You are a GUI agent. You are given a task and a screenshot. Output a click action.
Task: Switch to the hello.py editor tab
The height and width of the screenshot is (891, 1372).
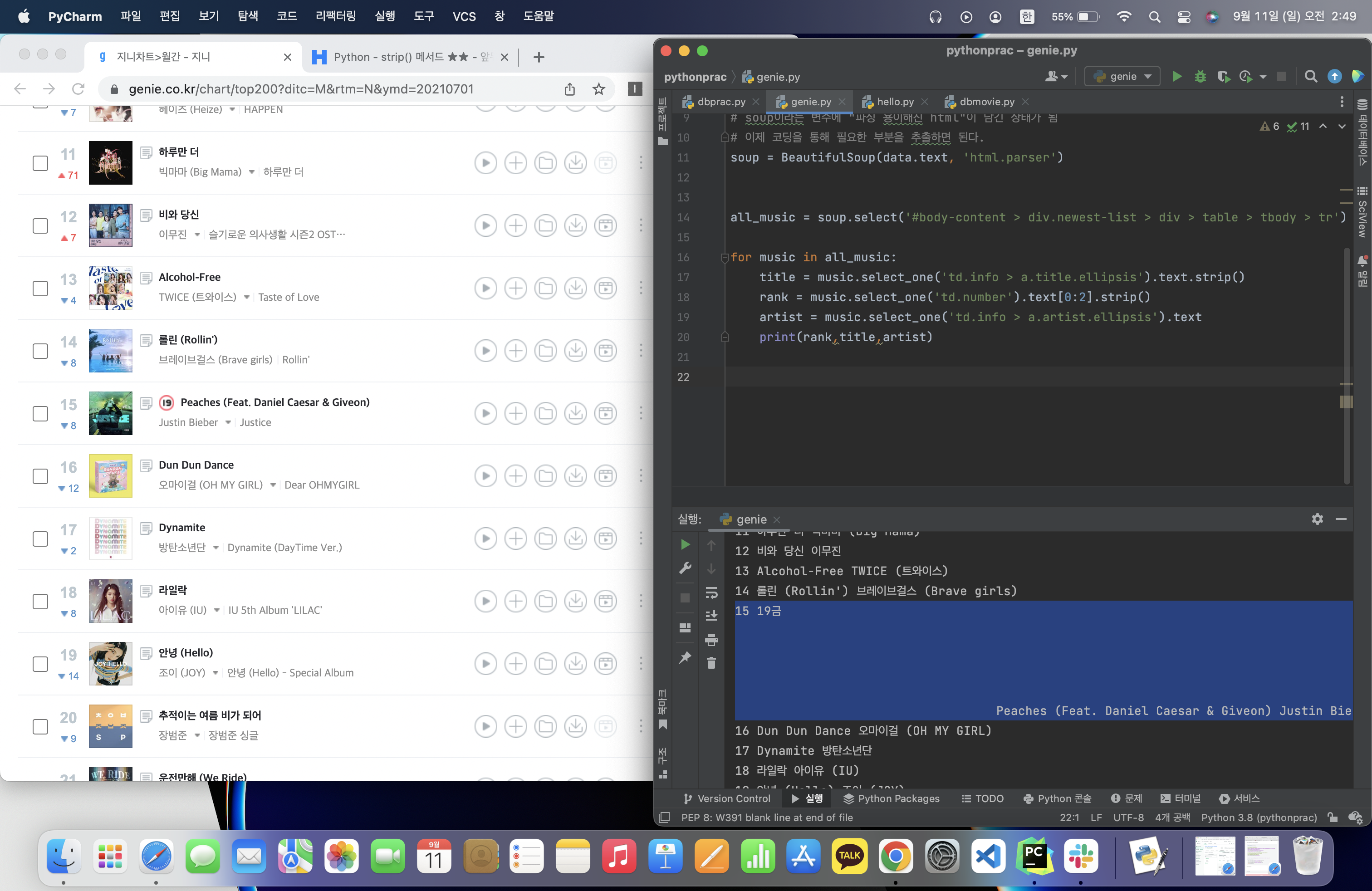point(895,102)
